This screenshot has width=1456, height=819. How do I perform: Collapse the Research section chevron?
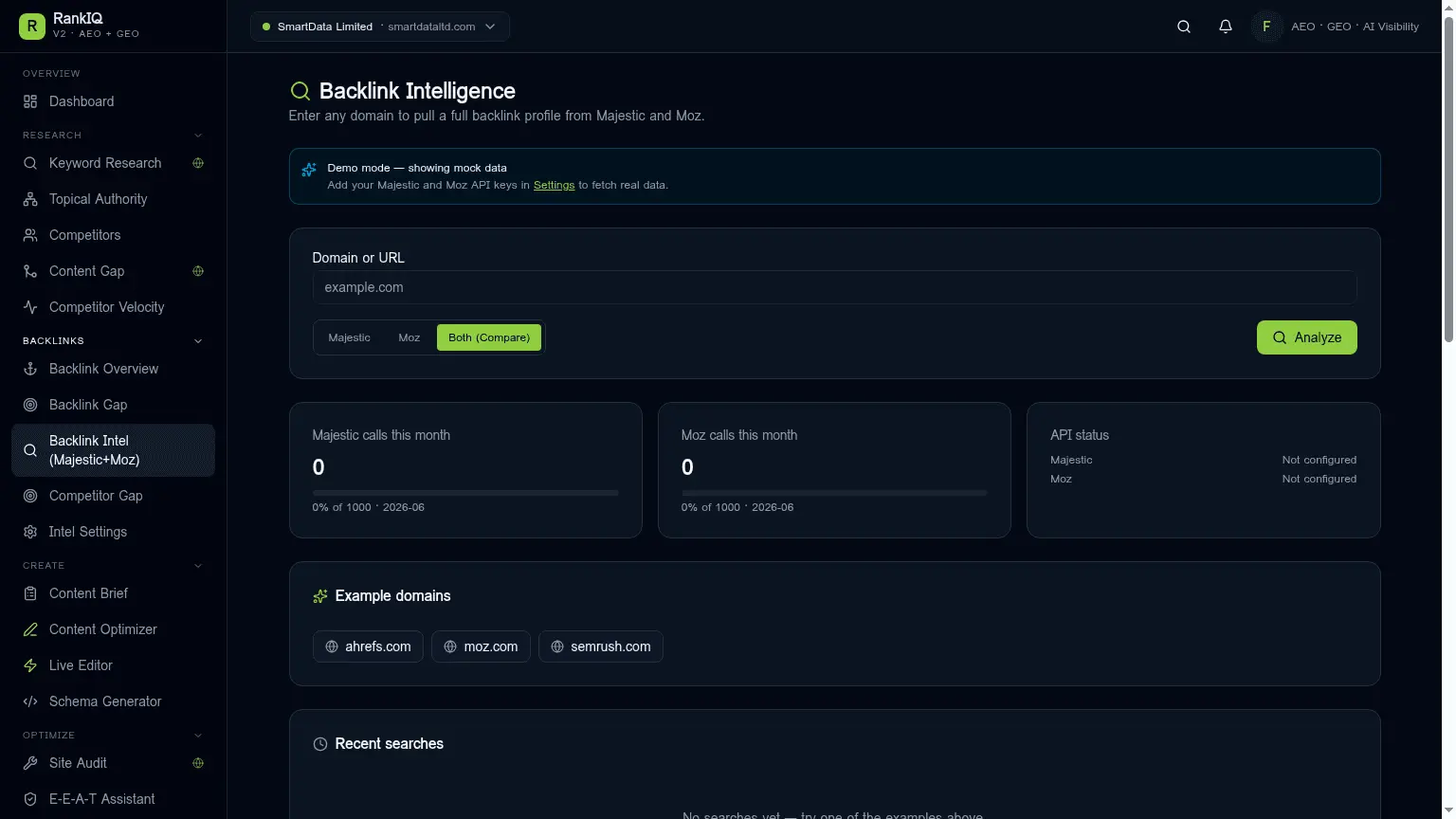[198, 136]
